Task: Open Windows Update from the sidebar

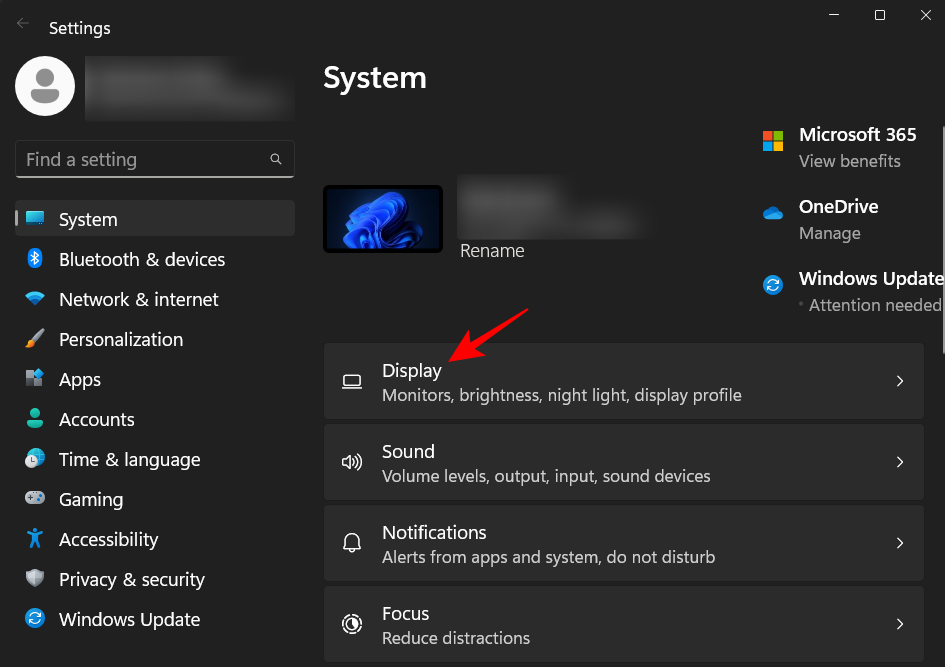Action: point(129,619)
